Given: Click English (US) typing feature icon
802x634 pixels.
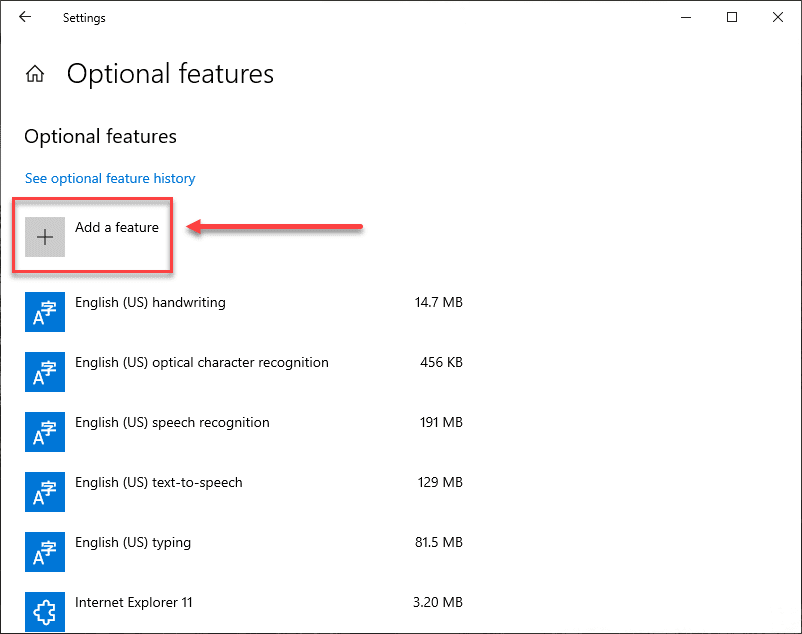Looking at the screenshot, I should [45, 551].
